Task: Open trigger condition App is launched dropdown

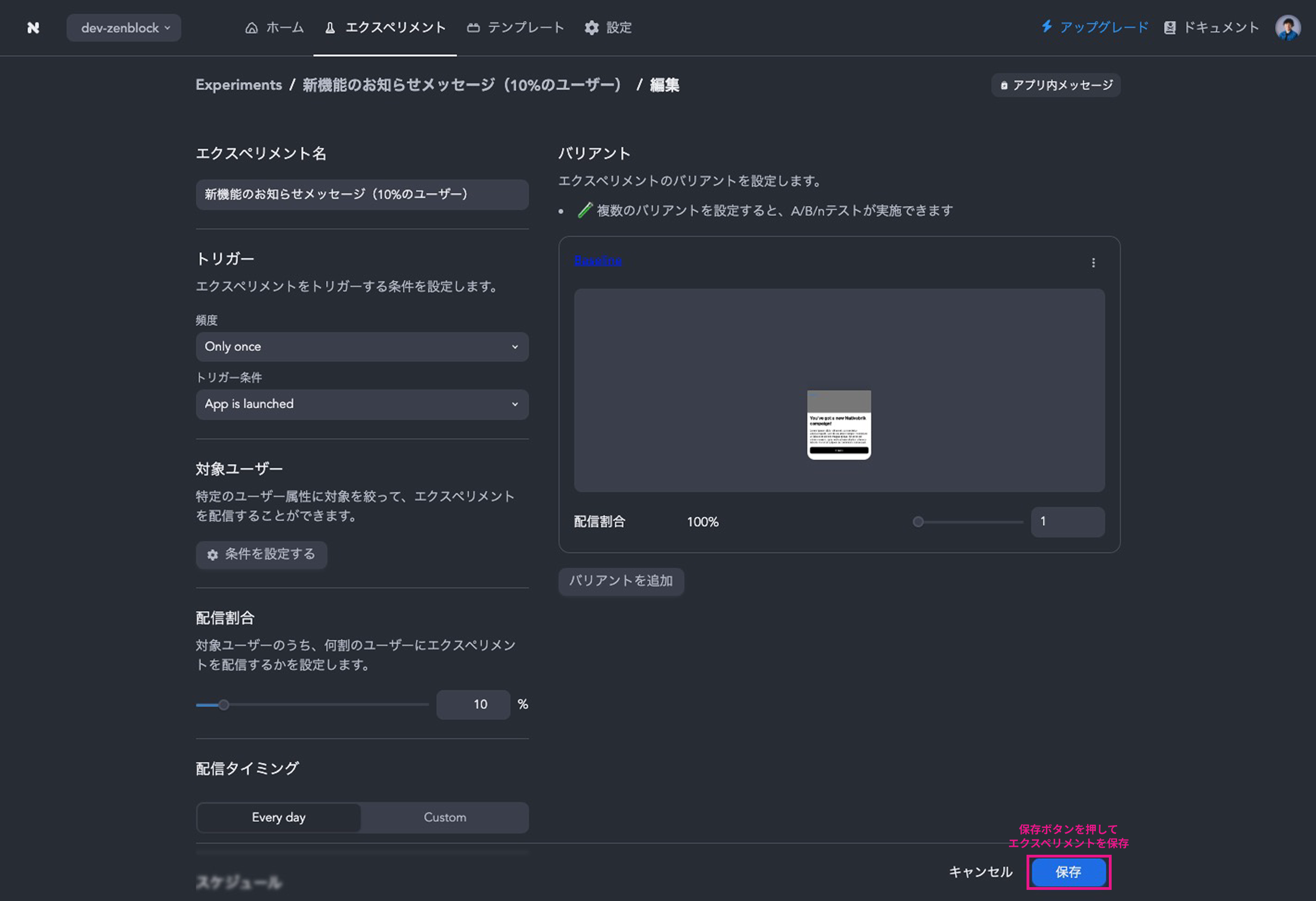Action: [362, 404]
